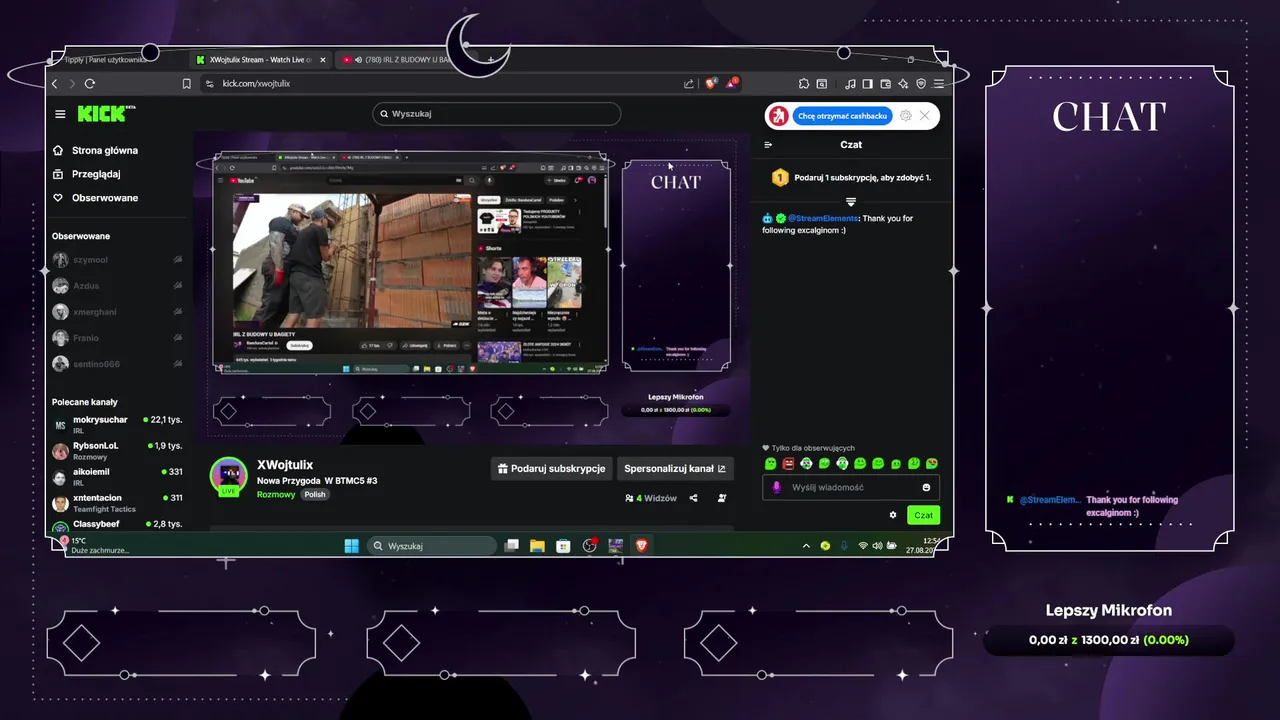Close the XWojtulix Stream tab
Image resolution: width=1280 pixels, height=720 pixels.
322,60
